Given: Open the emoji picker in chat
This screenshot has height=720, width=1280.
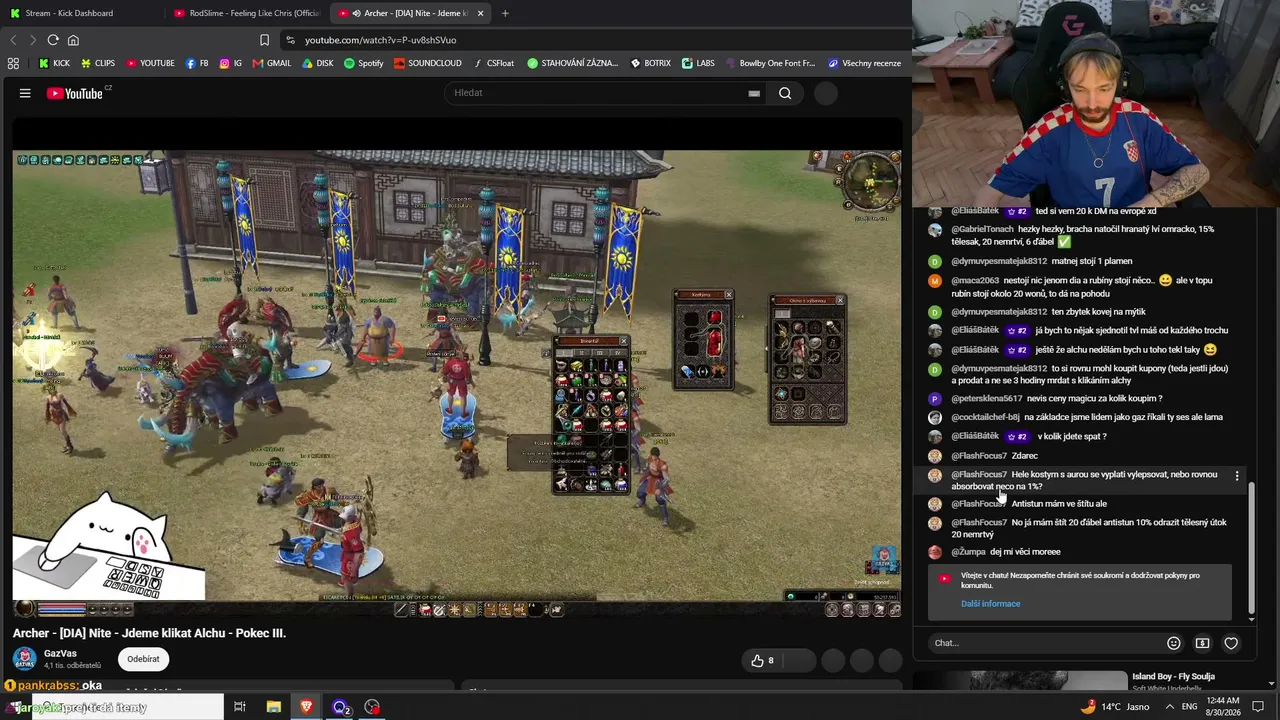Looking at the screenshot, I should pyautogui.click(x=1174, y=643).
